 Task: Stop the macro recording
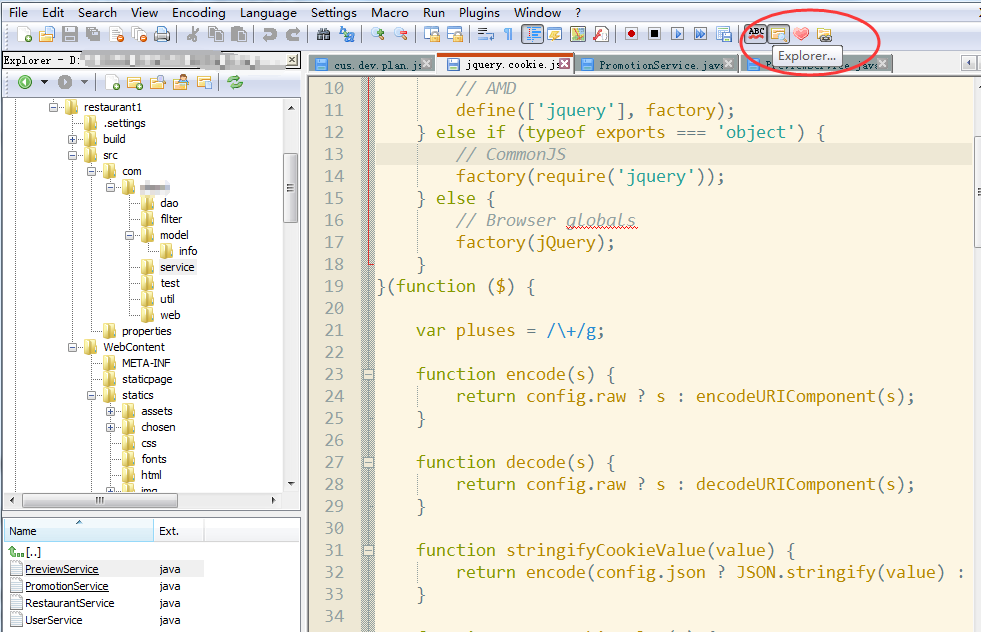[654, 33]
